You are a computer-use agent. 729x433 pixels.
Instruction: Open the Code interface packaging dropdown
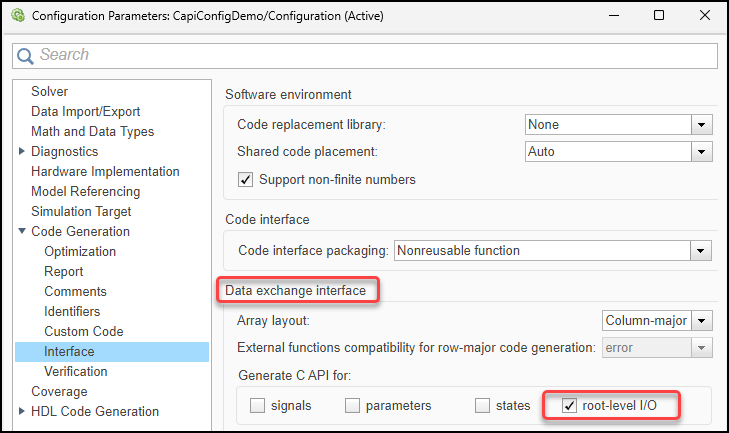pos(701,251)
